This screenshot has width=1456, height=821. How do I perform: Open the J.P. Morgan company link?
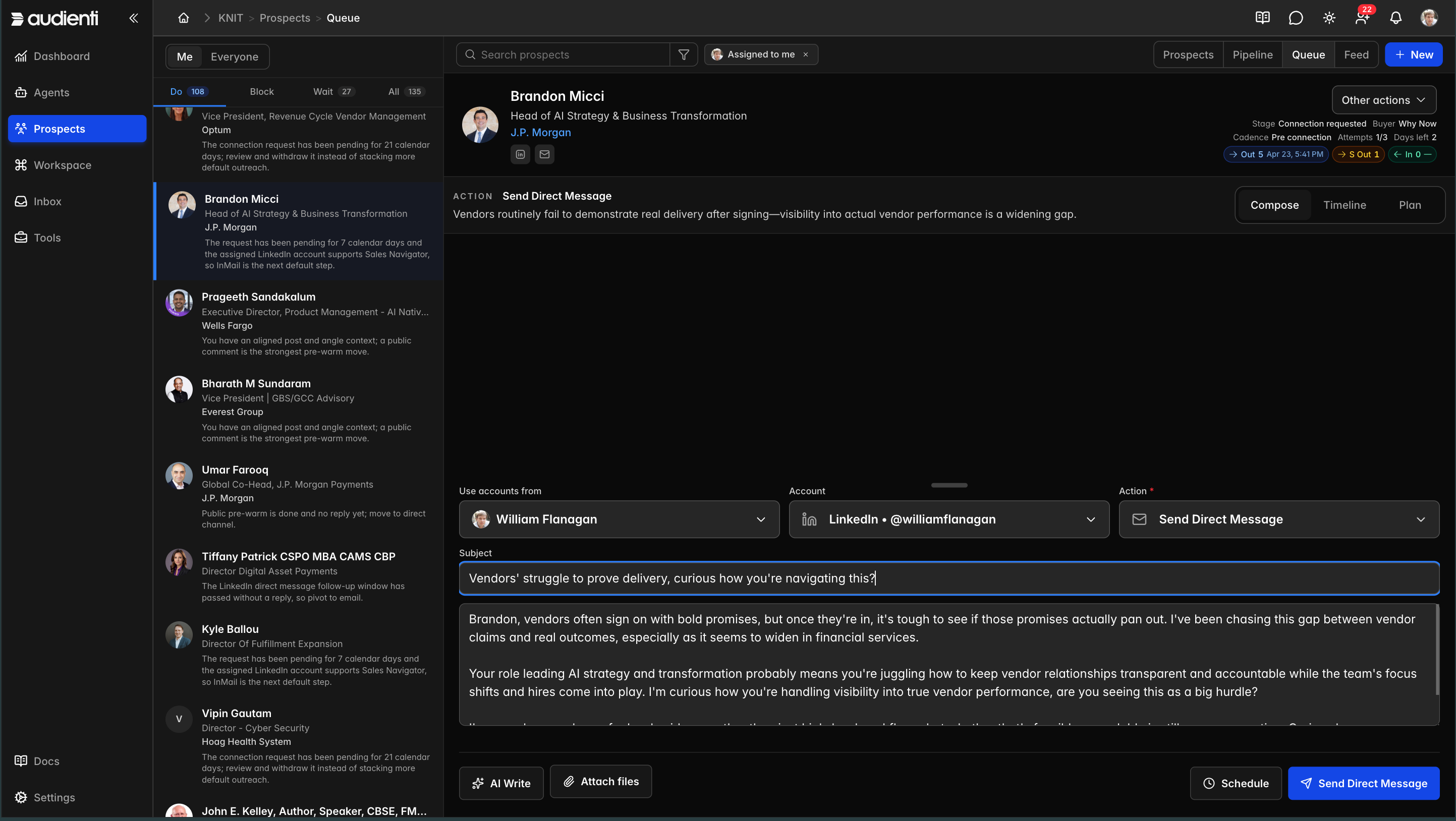[540, 132]
